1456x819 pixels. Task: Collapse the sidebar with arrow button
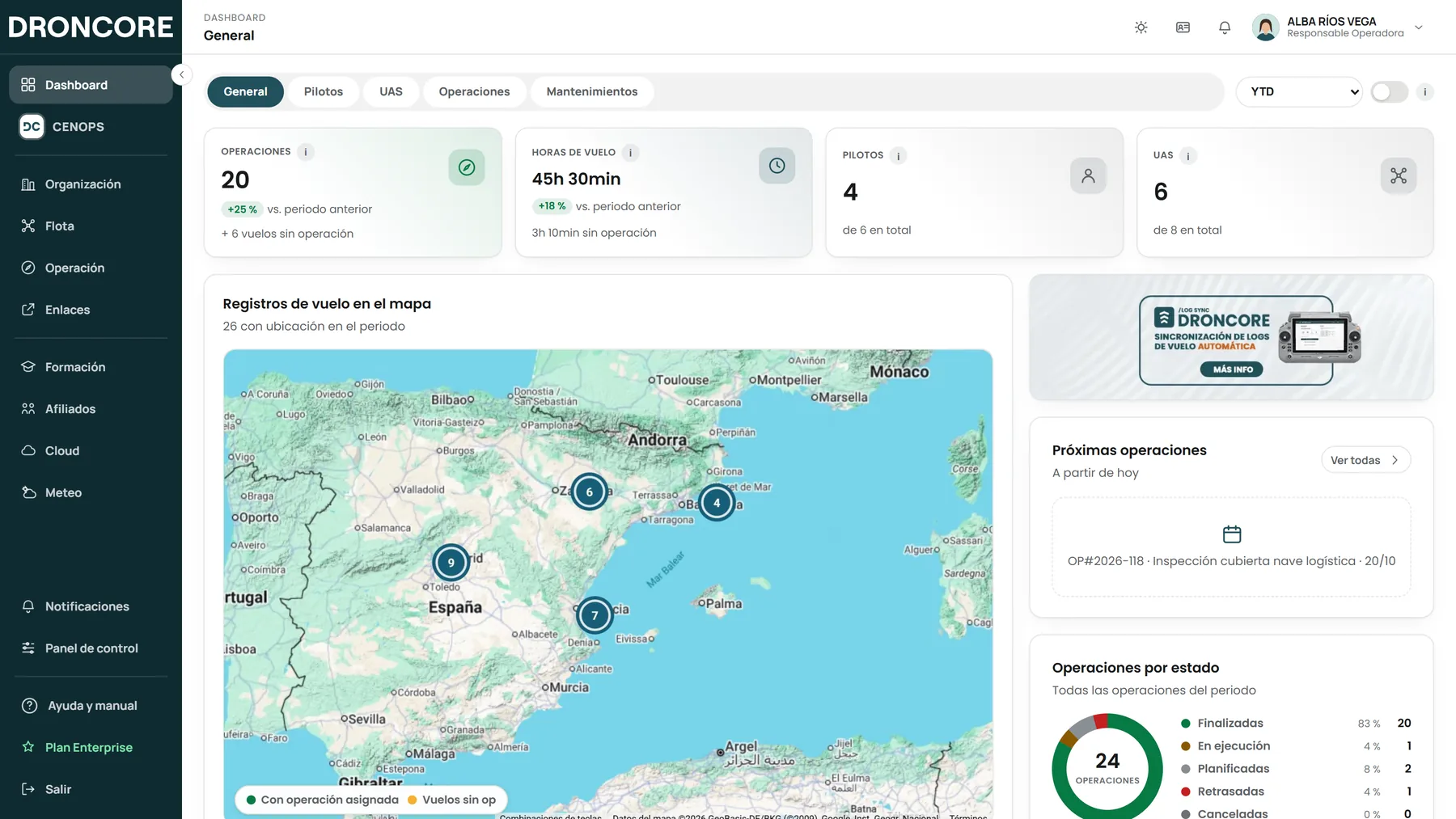click(182, 74)
